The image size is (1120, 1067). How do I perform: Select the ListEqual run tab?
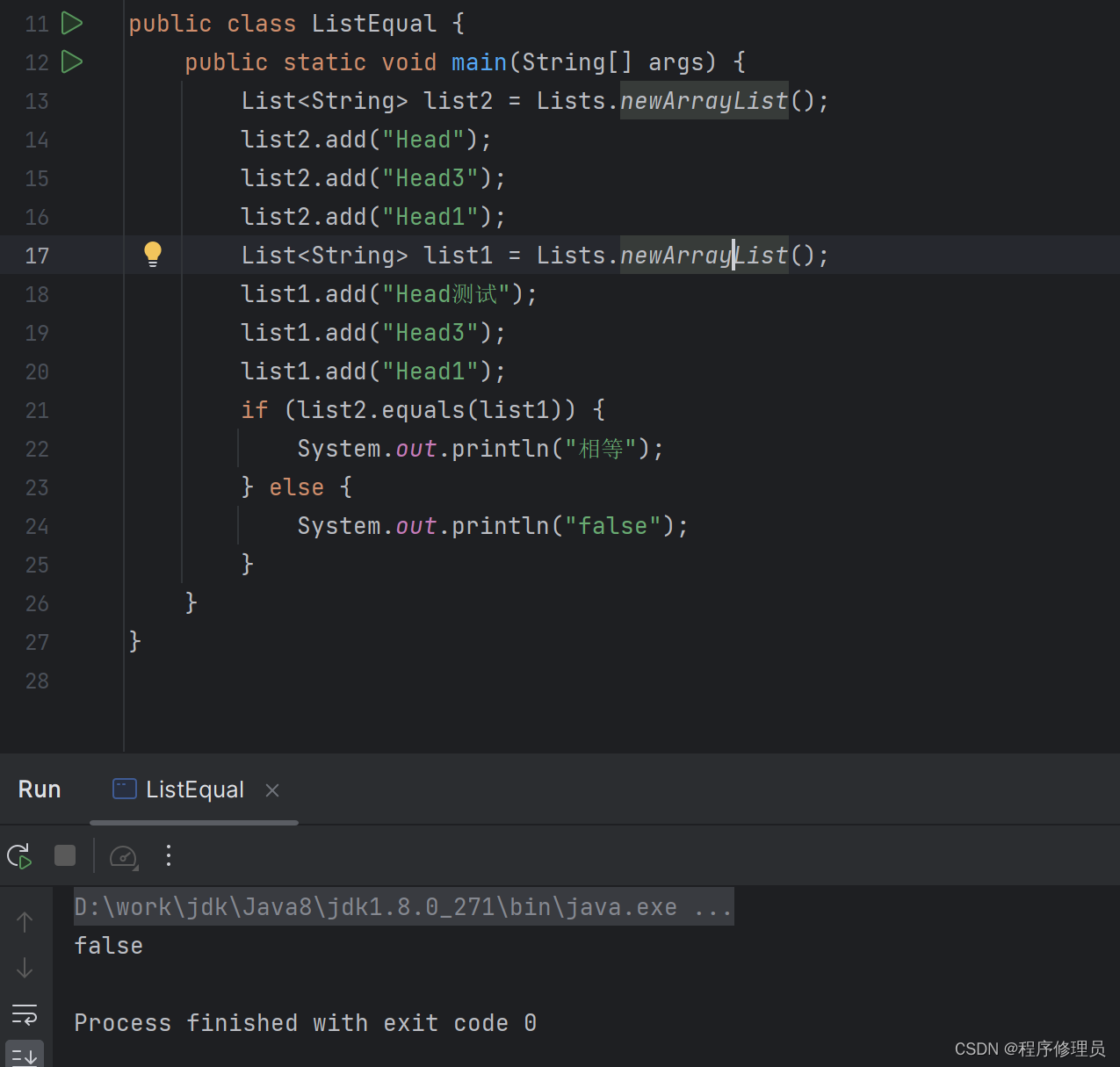click(x=194, y=790)
